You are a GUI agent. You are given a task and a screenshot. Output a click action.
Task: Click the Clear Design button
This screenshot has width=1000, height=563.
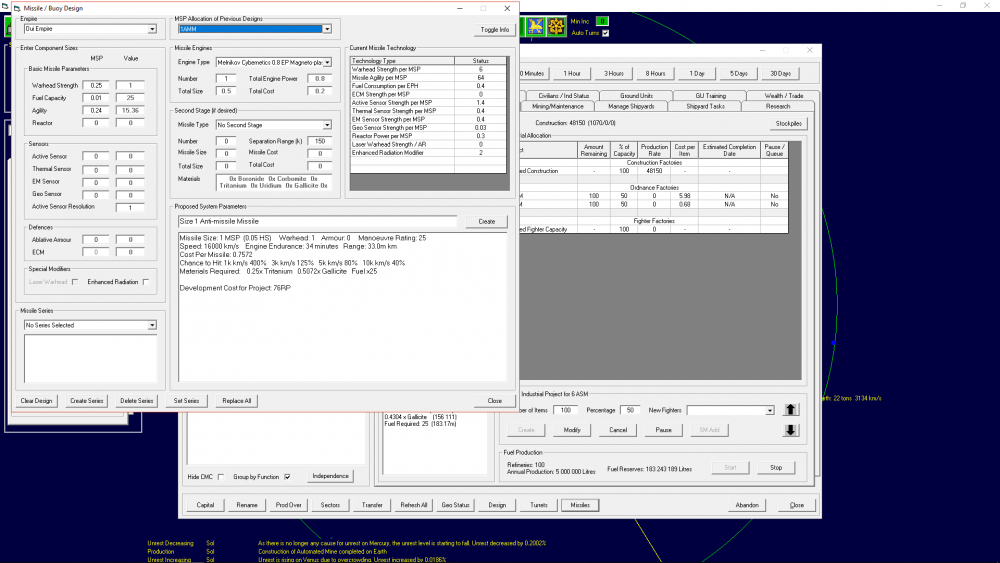36,401
